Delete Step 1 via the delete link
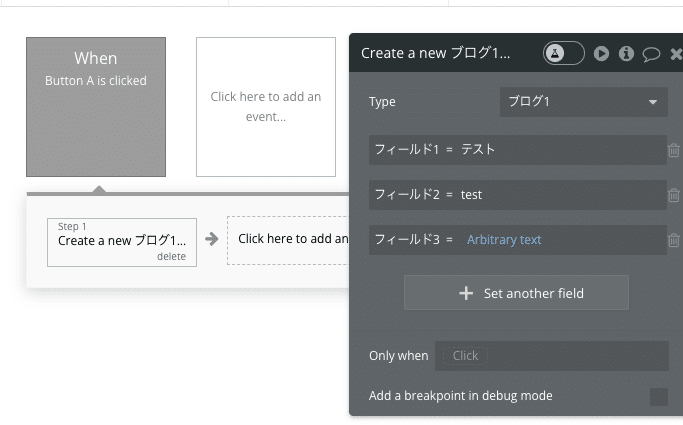This screenshot has width=683, height=425. click(x=171, y=257)
